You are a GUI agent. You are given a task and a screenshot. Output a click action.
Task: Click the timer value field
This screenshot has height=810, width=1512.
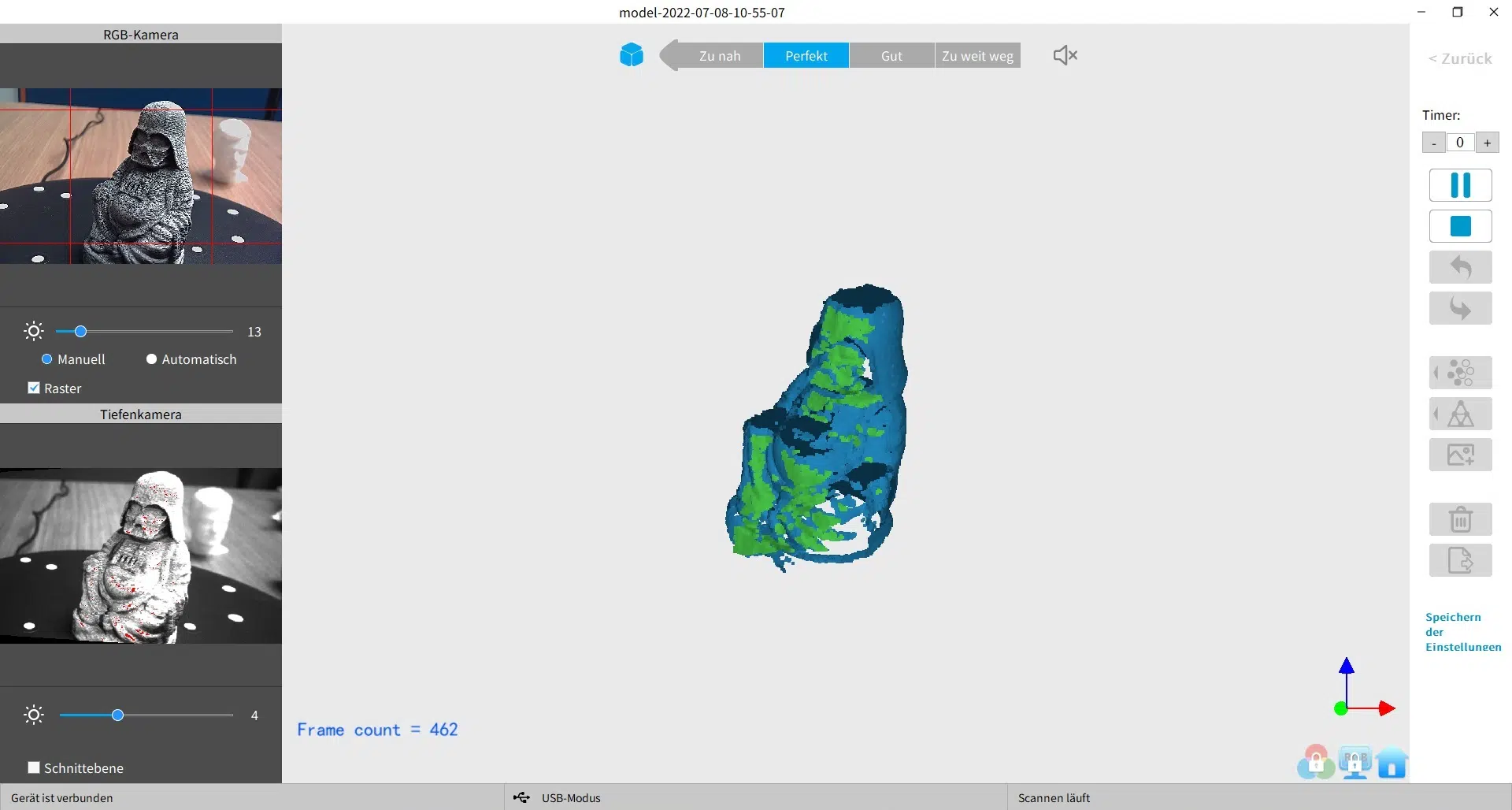(x=1460, y=143)
